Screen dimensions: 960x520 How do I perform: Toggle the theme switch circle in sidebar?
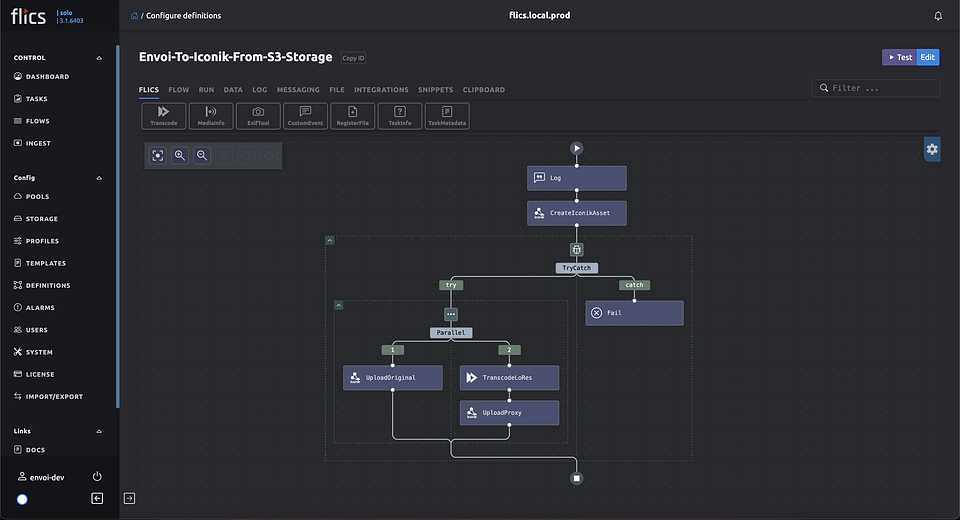coord(22,499)
